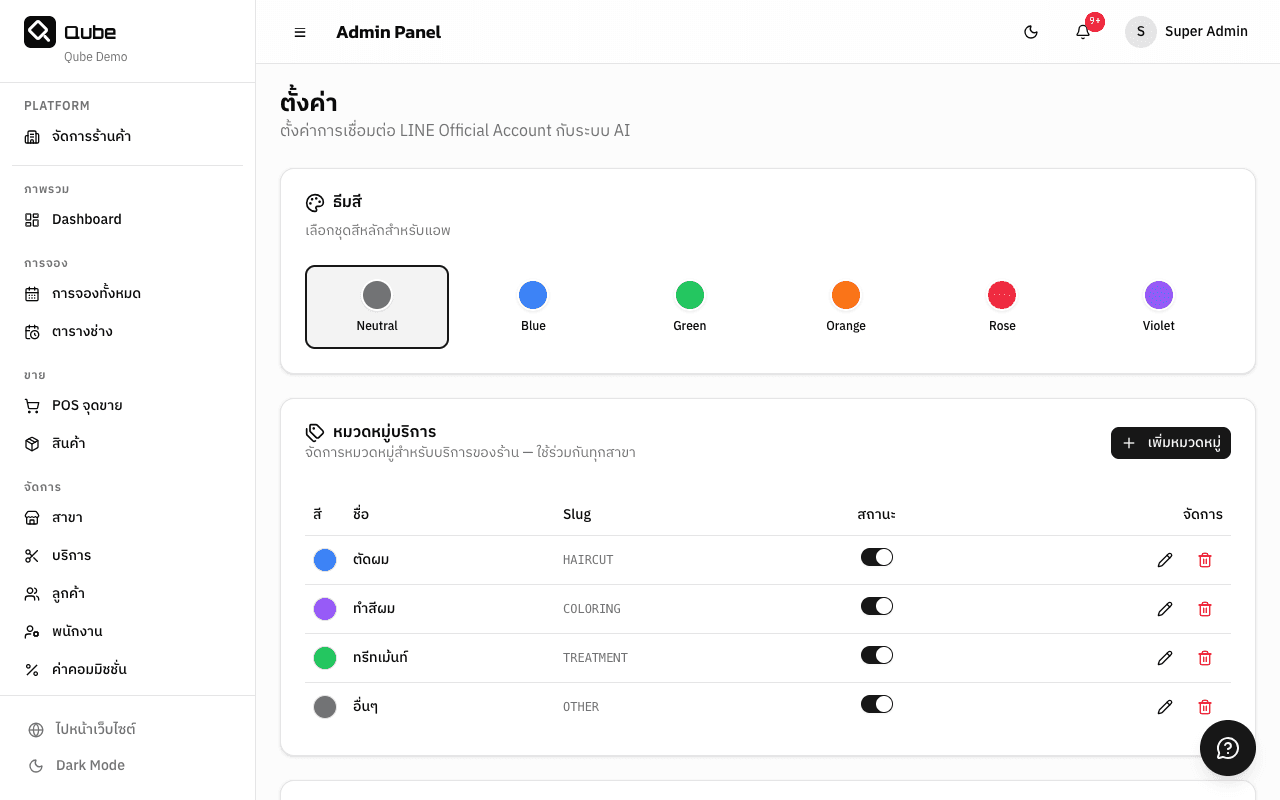Disable the COLORING category status switch
The height and width of the screenshot is (800, 1280).
click(876, 606)
